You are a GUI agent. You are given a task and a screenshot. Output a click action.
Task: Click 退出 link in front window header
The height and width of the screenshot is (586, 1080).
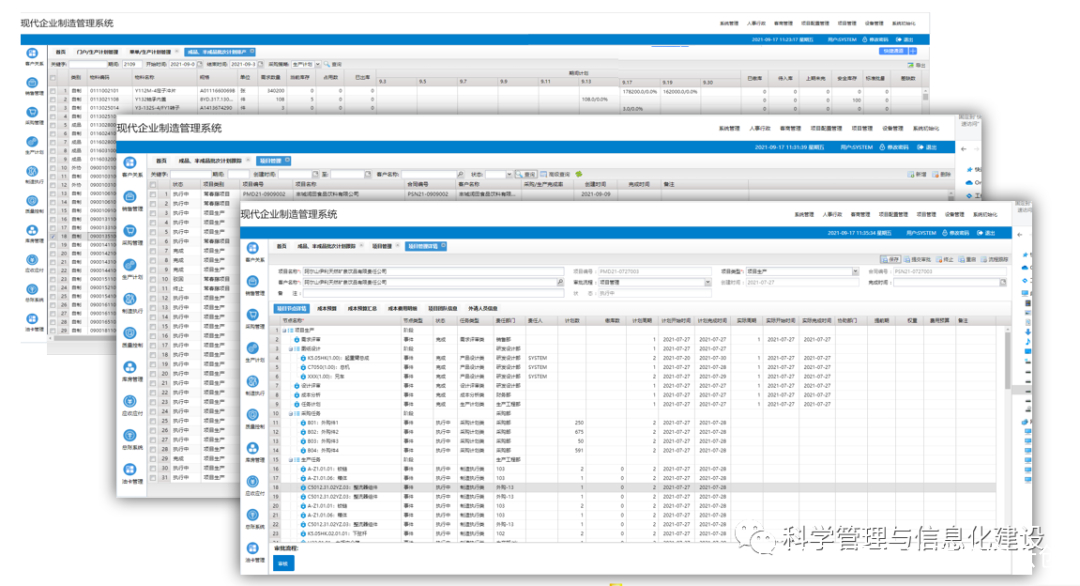986,233
